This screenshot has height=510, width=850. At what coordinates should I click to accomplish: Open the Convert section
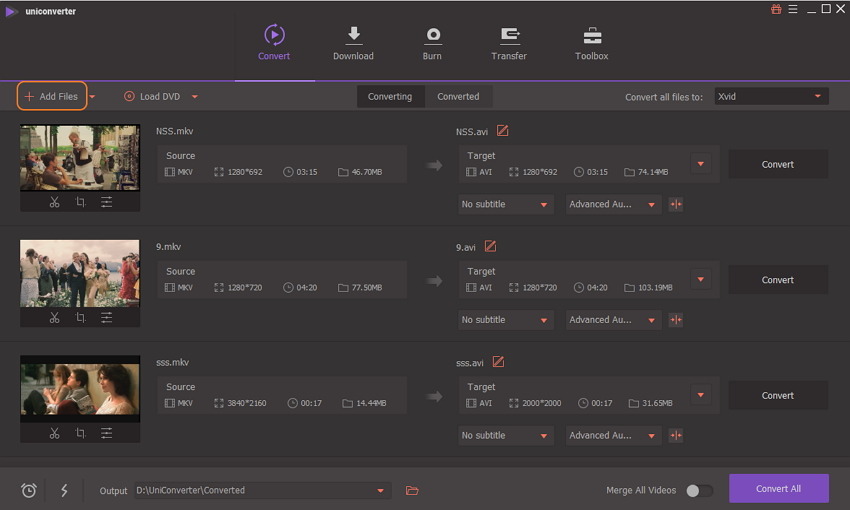(x=274, y=42)
